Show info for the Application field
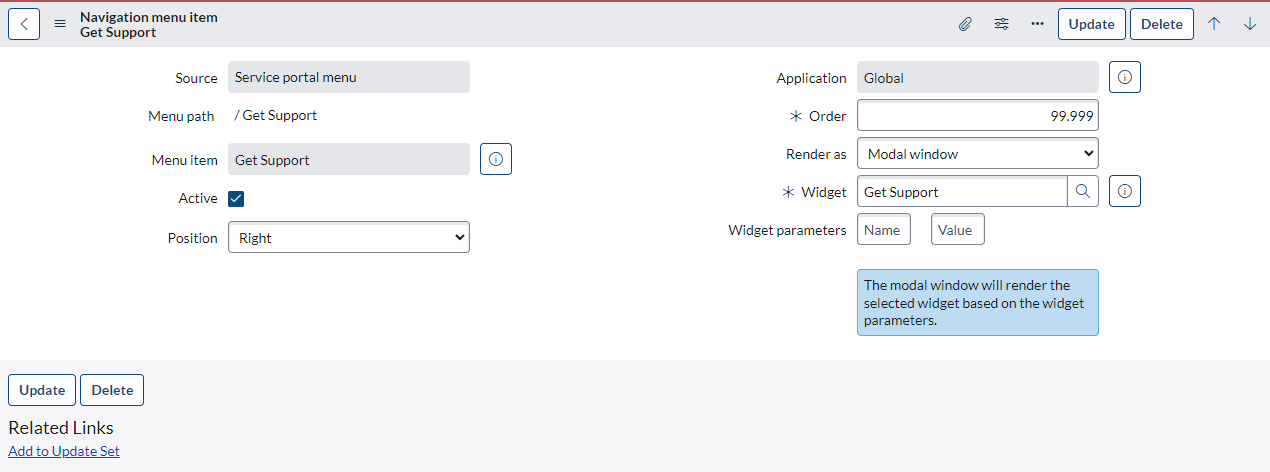 click(1125, 77)
